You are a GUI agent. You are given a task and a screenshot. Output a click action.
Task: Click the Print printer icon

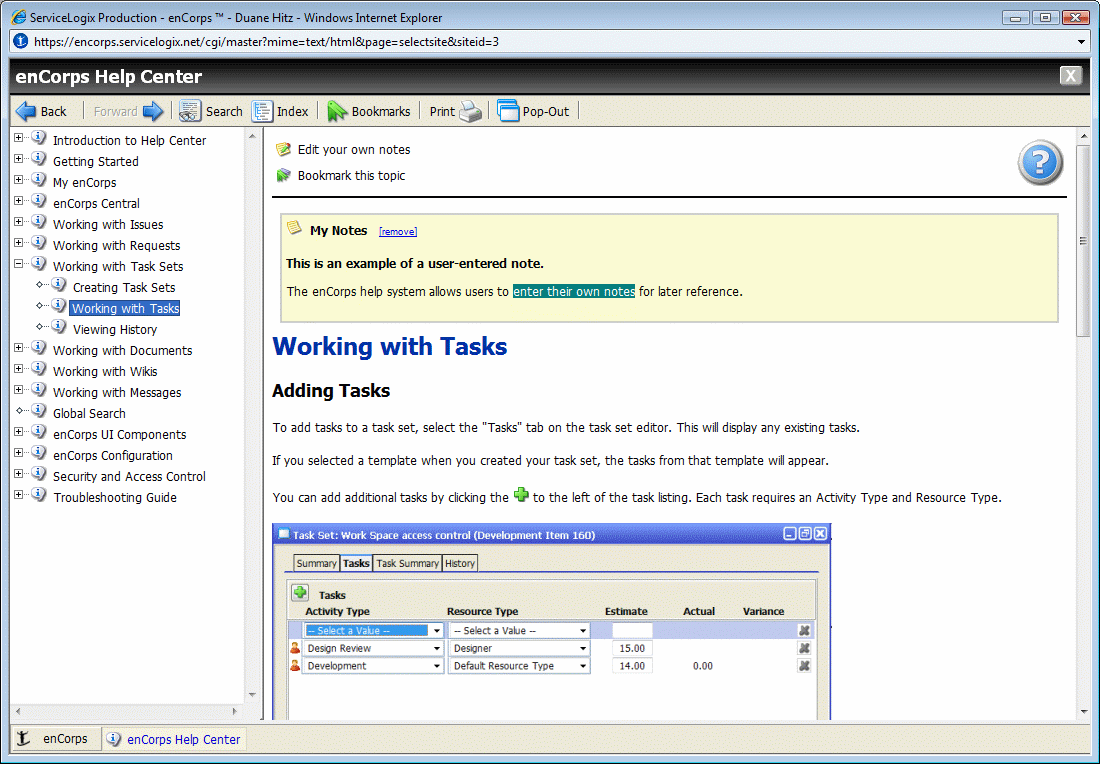coord(470,111)
